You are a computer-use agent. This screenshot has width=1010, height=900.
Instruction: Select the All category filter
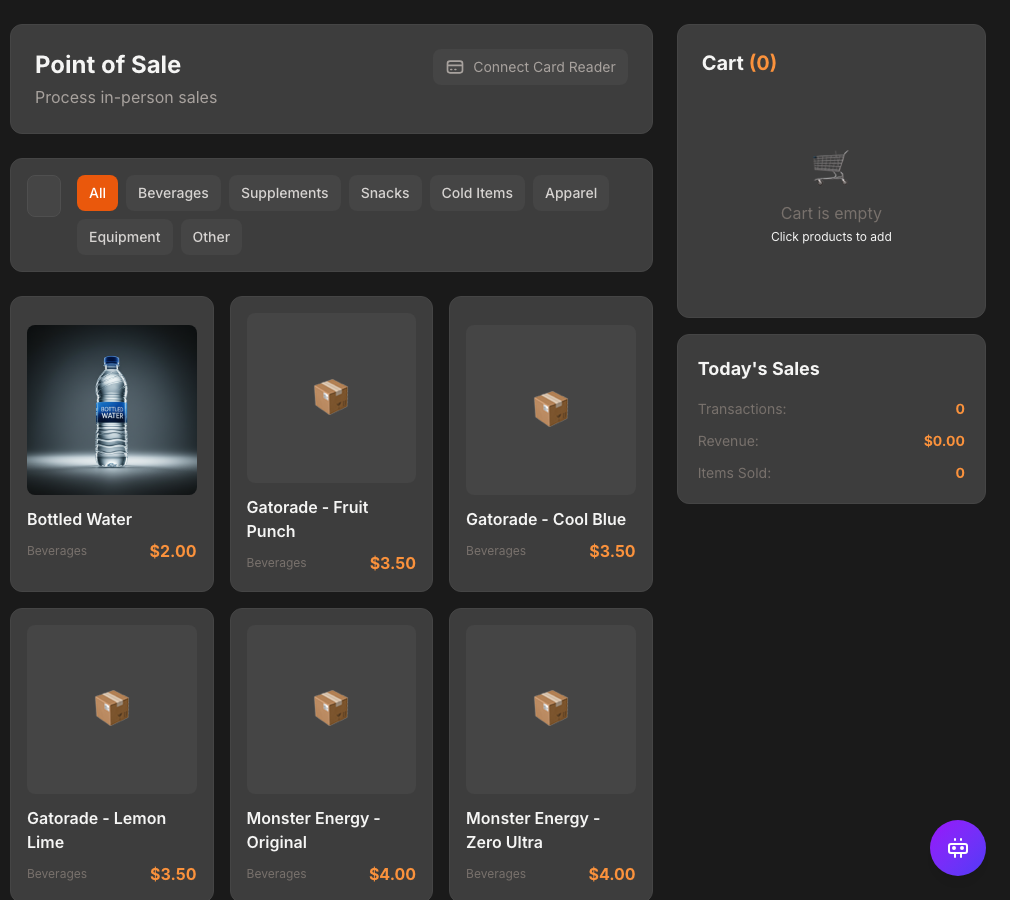[x=97, y=193]
